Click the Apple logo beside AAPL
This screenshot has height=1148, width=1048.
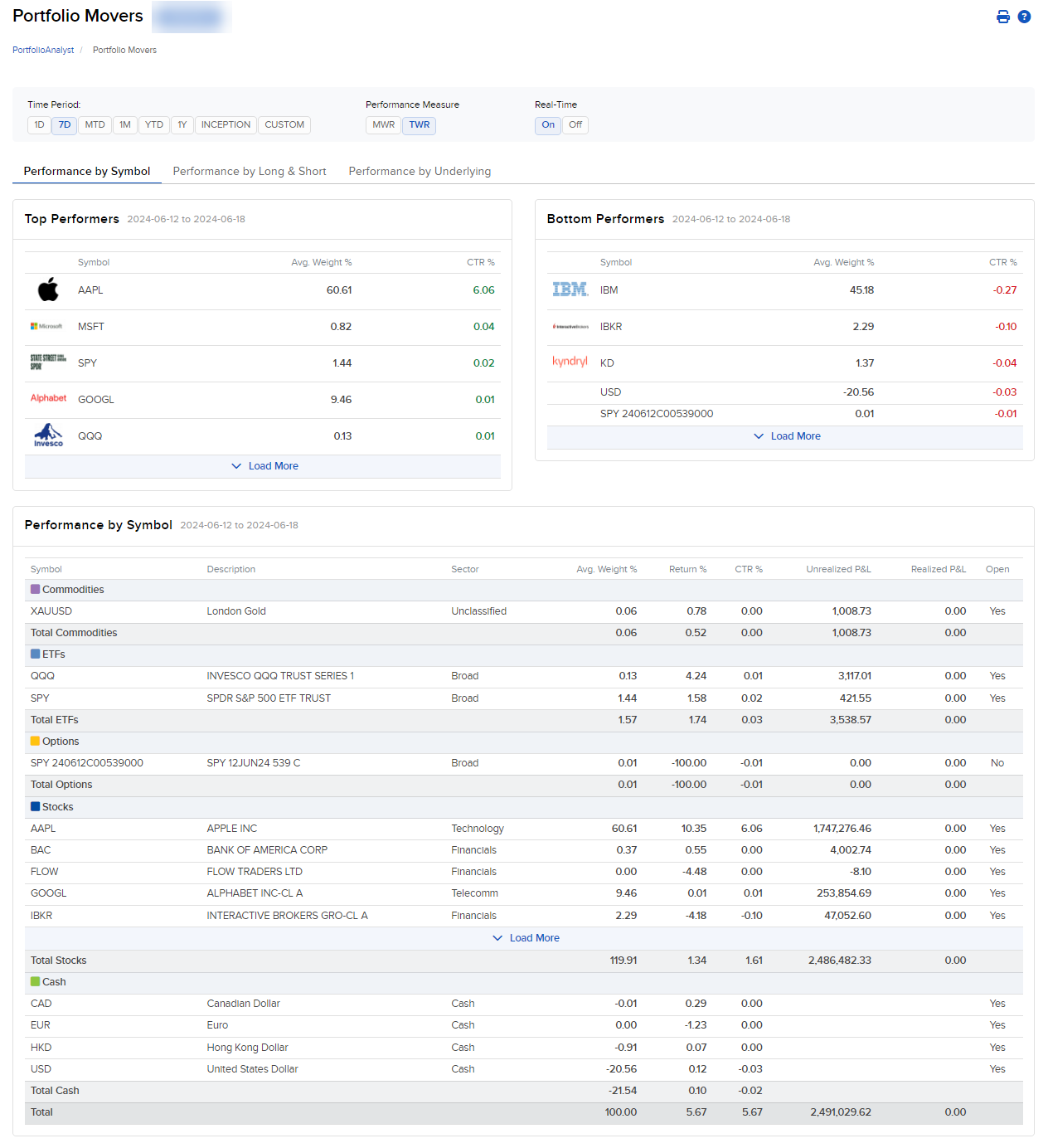point(47,289)
